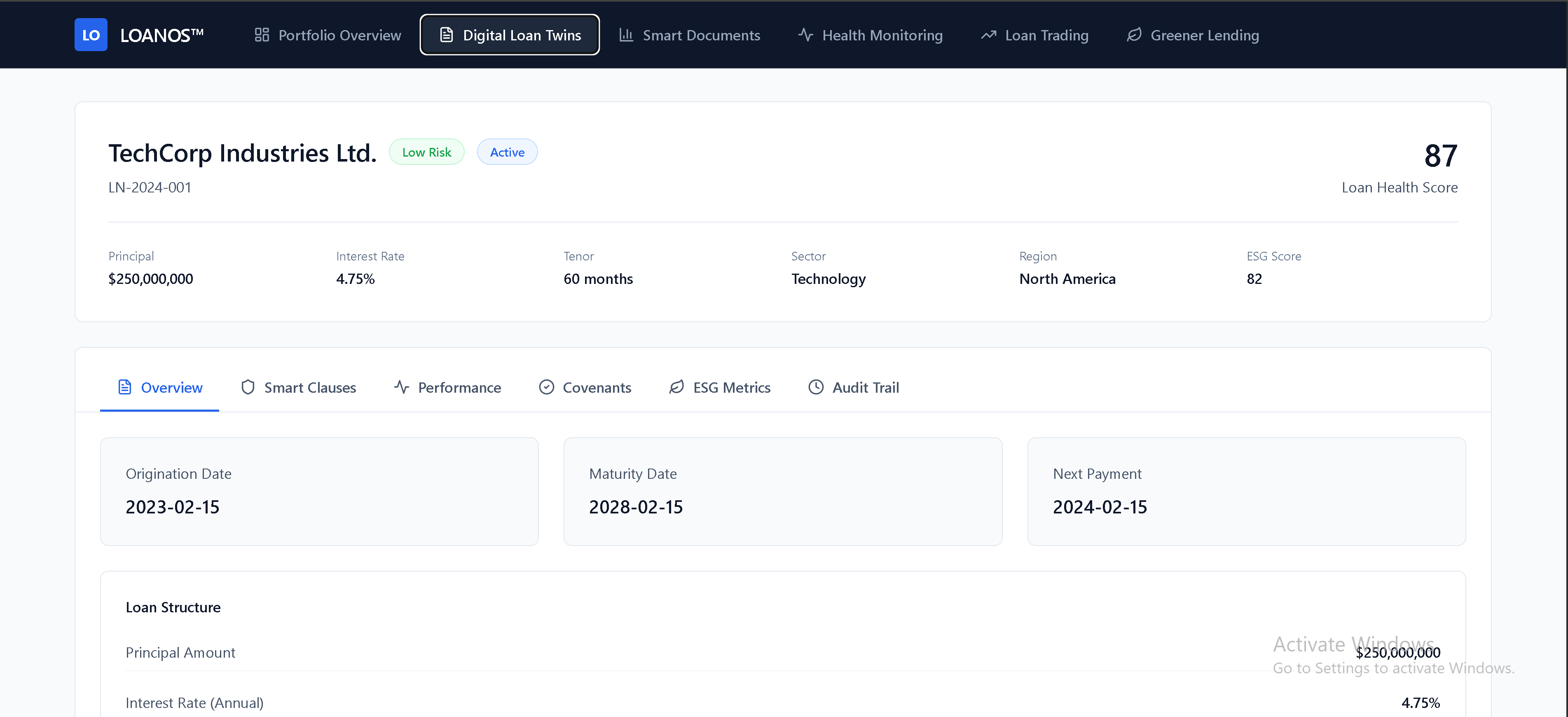Open the Smart Clauses tab
This screenshot has height=717, width=1568.
pyautogui.click(x=298, y=387)
